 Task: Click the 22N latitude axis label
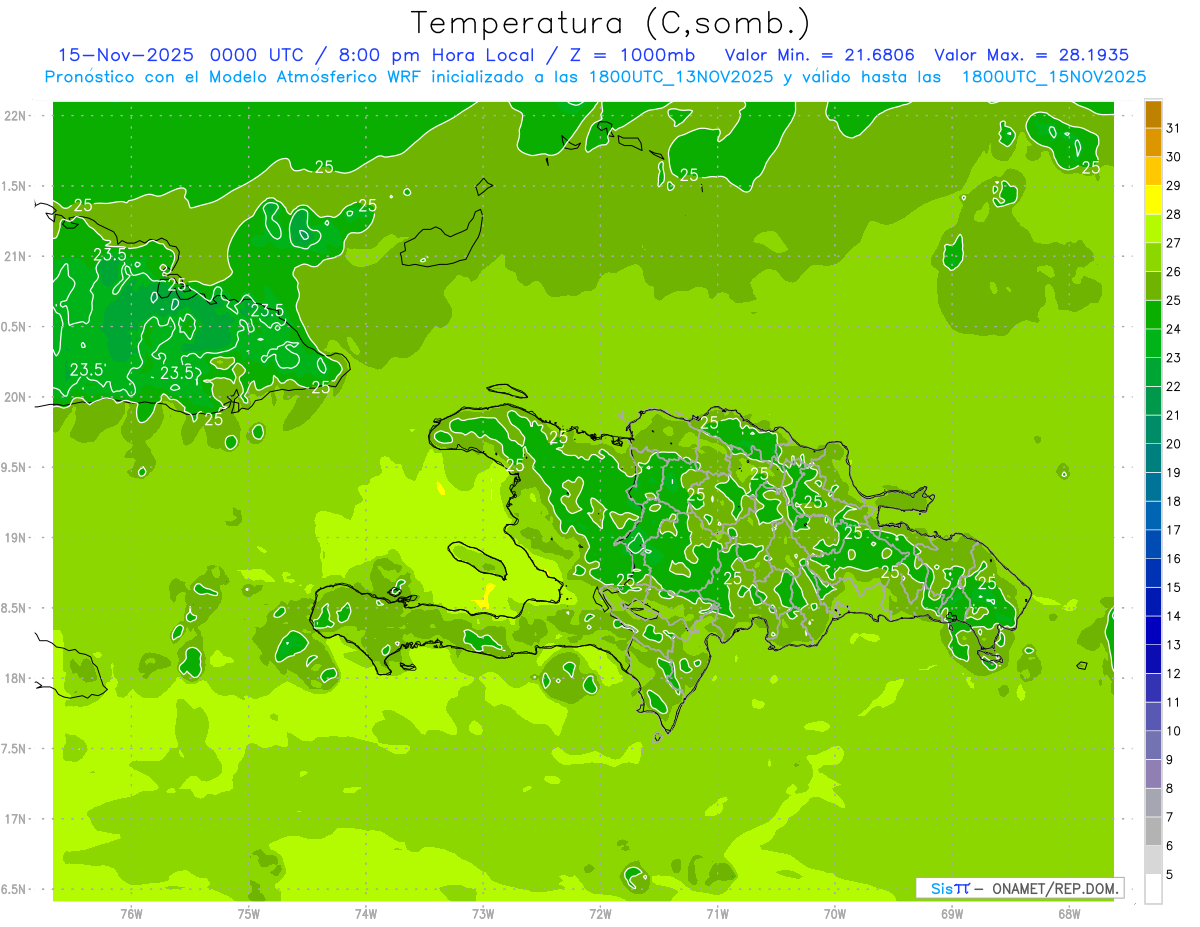pyautogui.click(x=17, y=115)
